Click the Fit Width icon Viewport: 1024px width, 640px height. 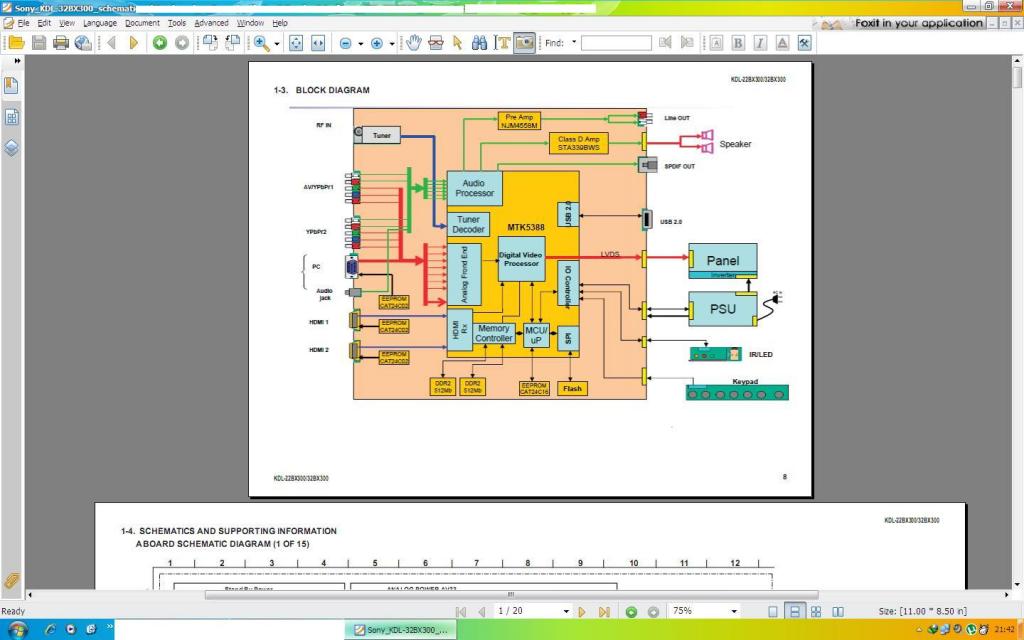[x=318, y=43]
